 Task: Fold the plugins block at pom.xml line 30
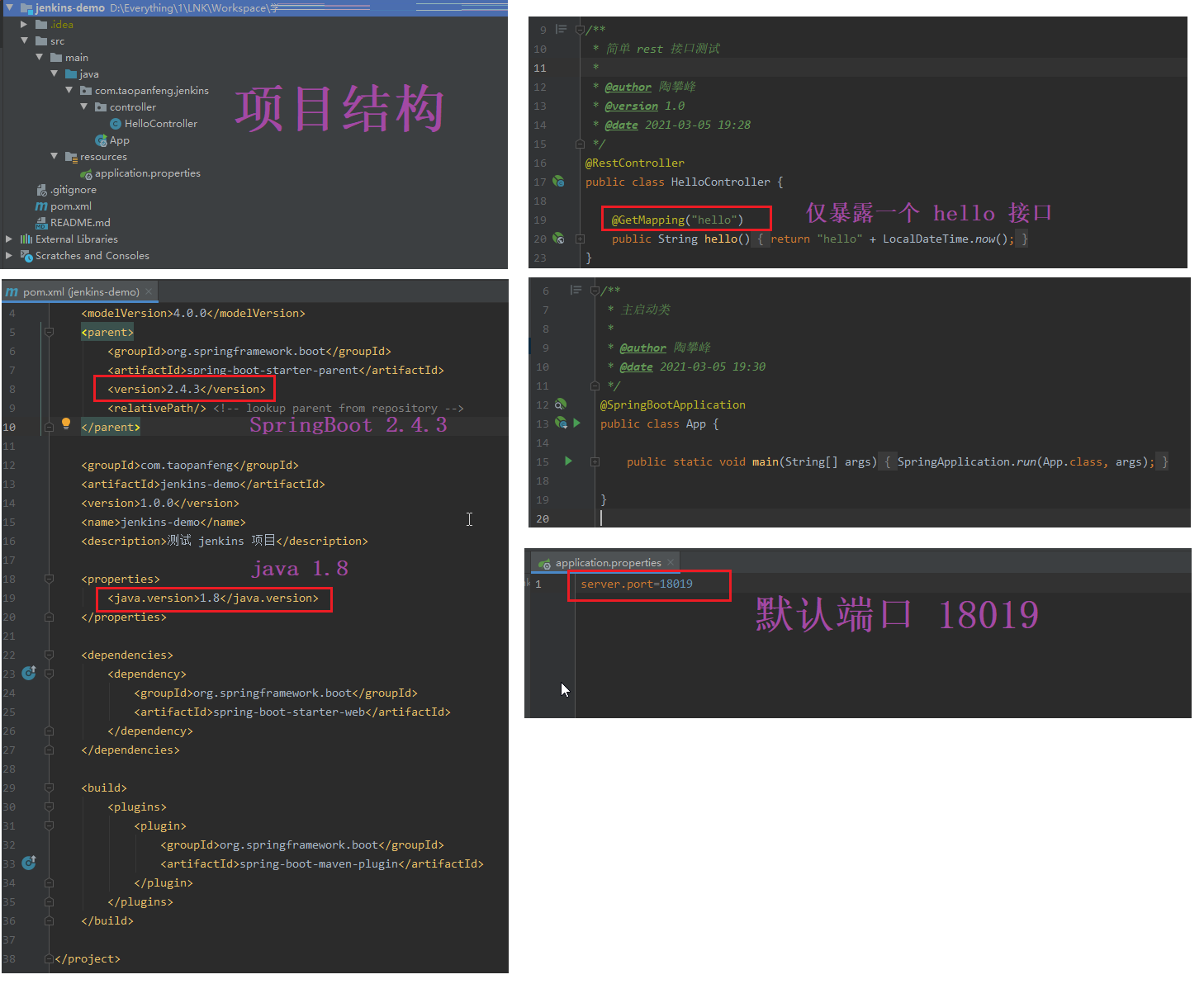[x=49, y=807]
